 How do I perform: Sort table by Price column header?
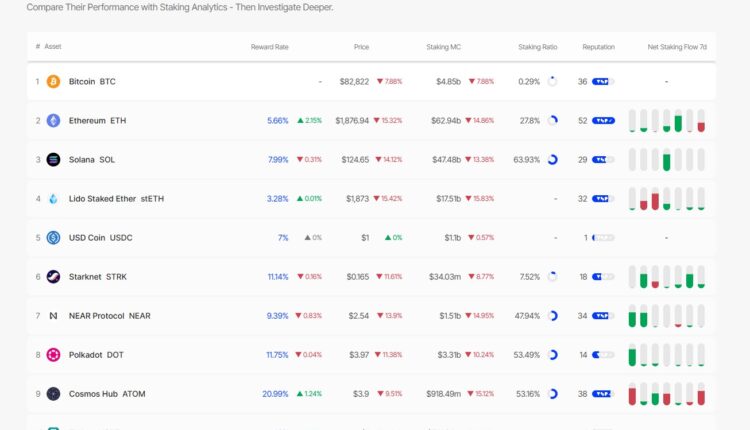tap(360, 47)
